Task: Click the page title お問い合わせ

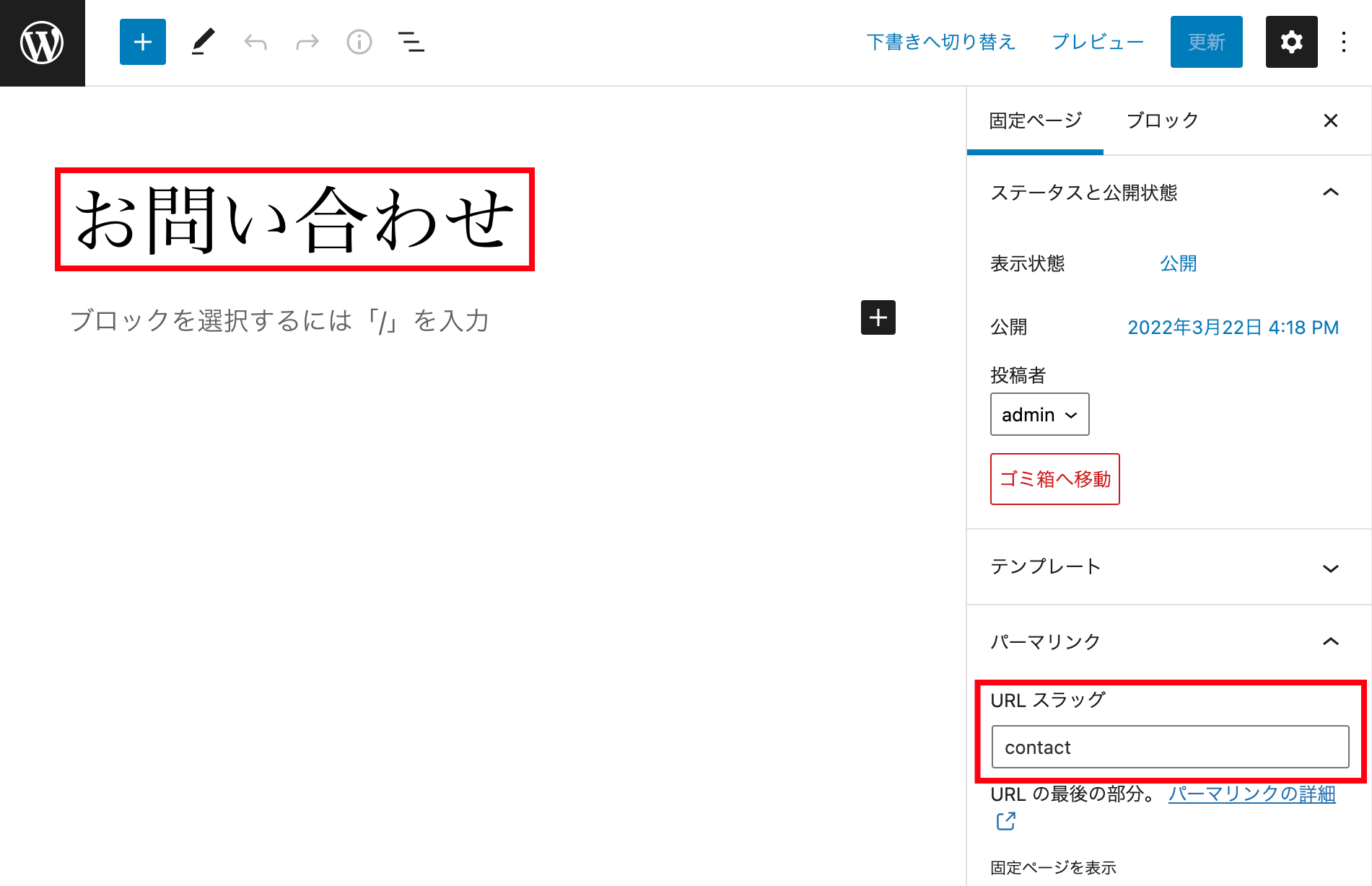Action: pyautogui.click(x=294, y=219)
